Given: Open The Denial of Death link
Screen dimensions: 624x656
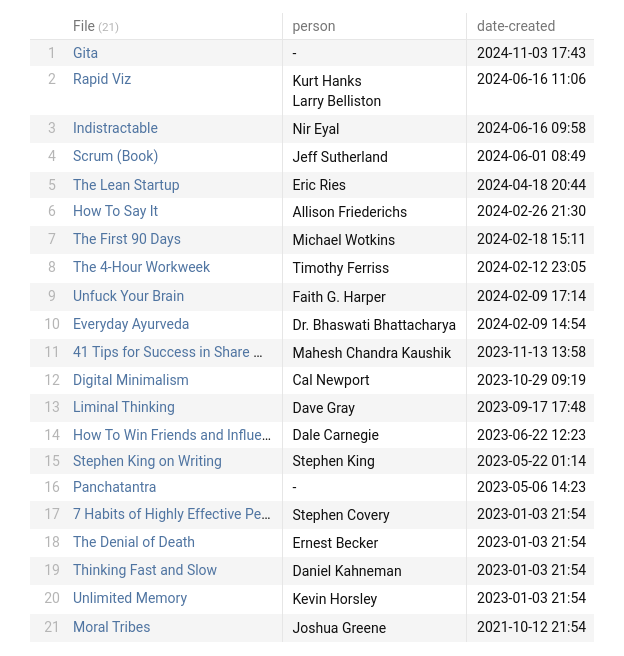Looking at the screenshot, I should click(134, 542).
